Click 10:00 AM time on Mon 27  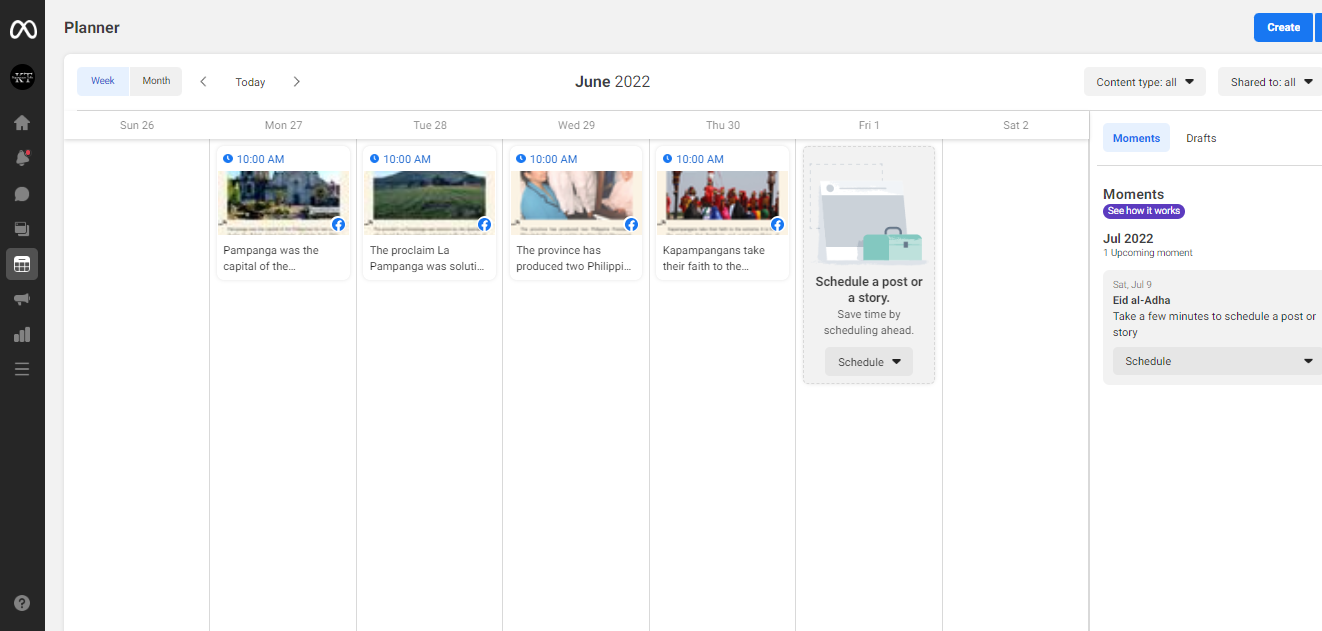[260, 159]
